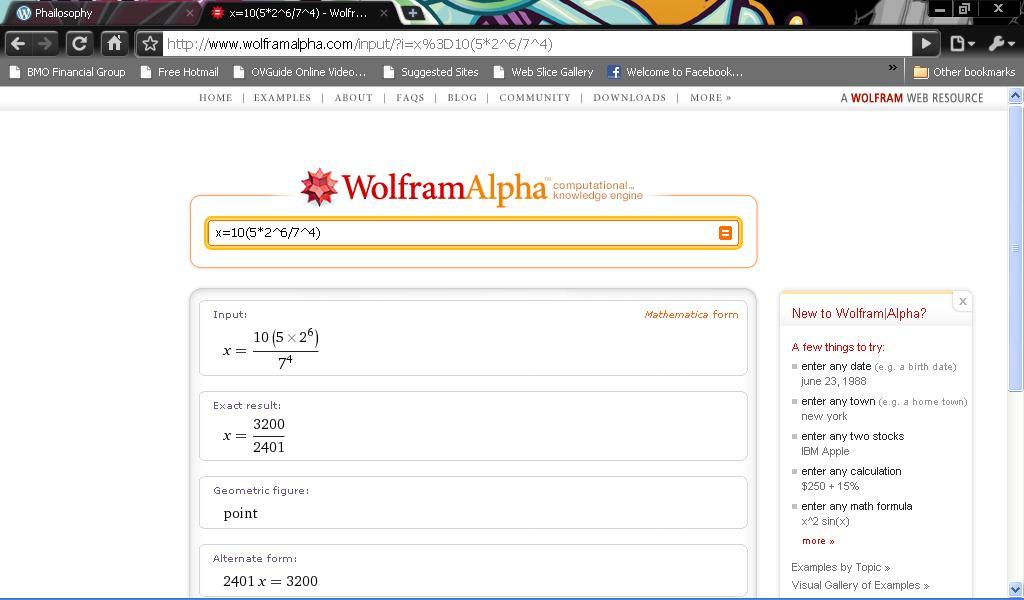
Task: Try the 'IBM Apple' stocks example
Action: tap(825, 451)
